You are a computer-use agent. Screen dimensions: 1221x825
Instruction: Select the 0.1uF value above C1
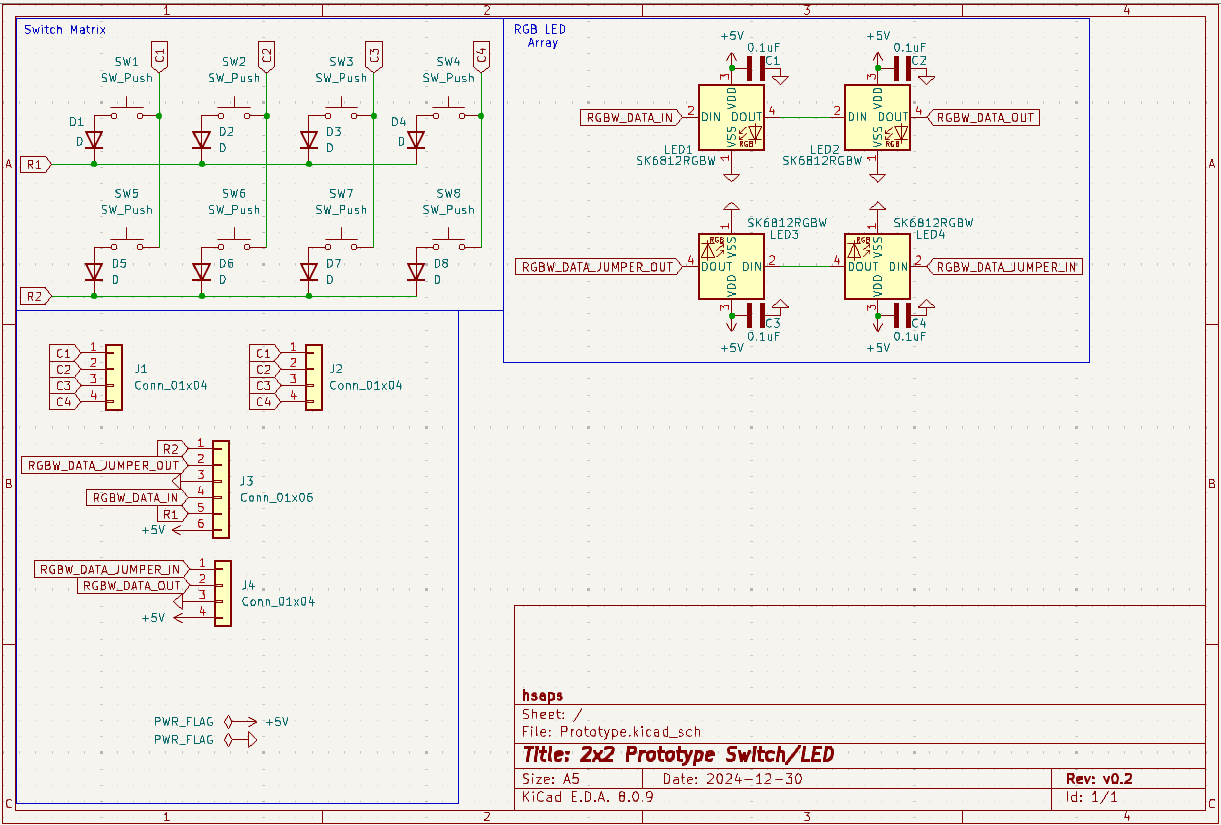pyautogui.click(x=766, y=47)
